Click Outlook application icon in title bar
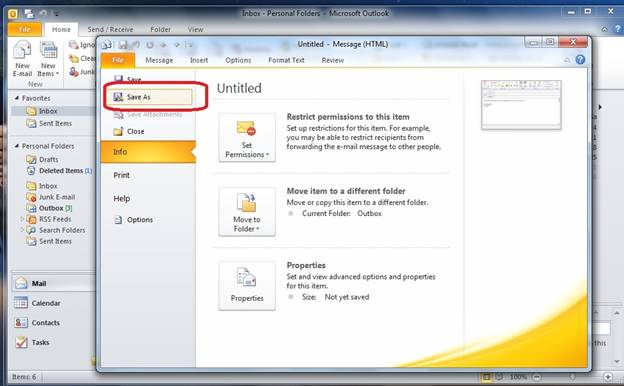Image resolution: width=624 pixels, height=386 pixels. [x=13, y=14]
